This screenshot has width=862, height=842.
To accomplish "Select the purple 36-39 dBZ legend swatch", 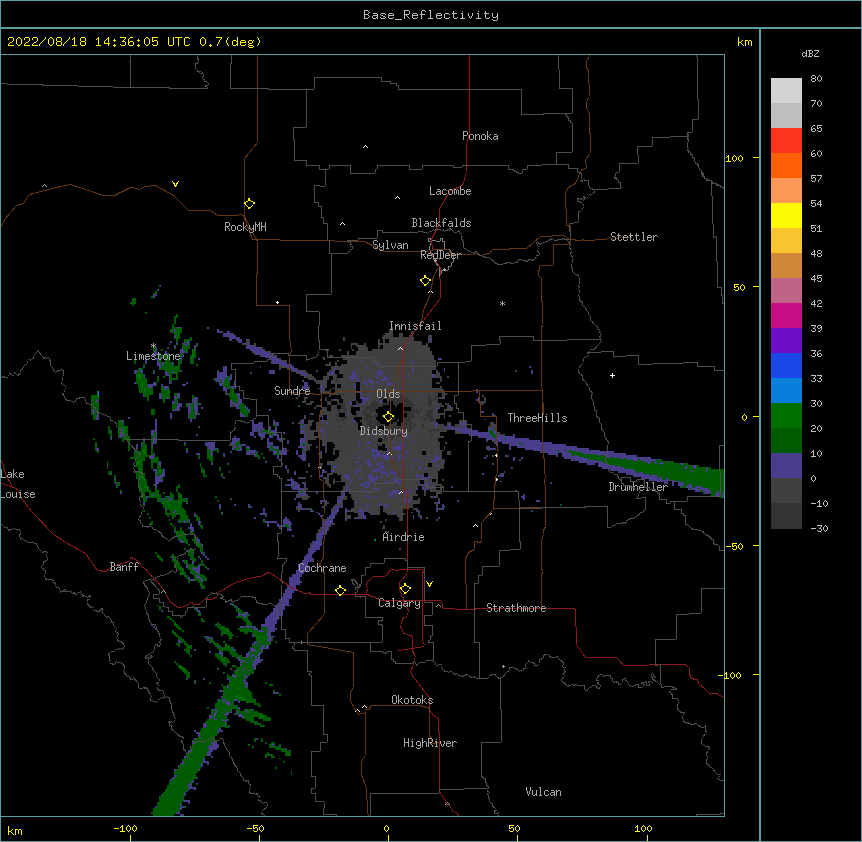I will (x=786, y=341).
